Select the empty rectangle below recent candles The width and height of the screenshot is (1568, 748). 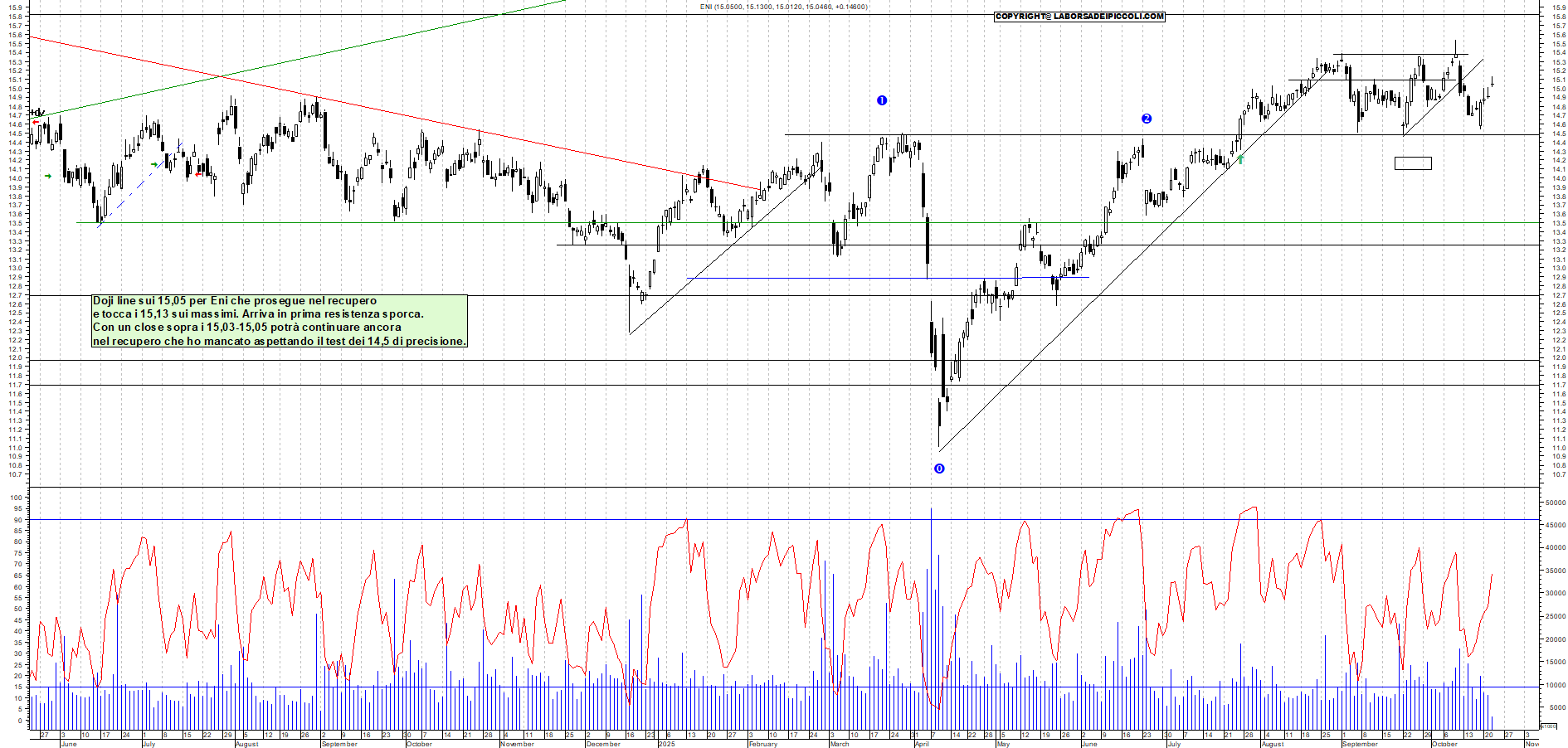pos(1413,163)
